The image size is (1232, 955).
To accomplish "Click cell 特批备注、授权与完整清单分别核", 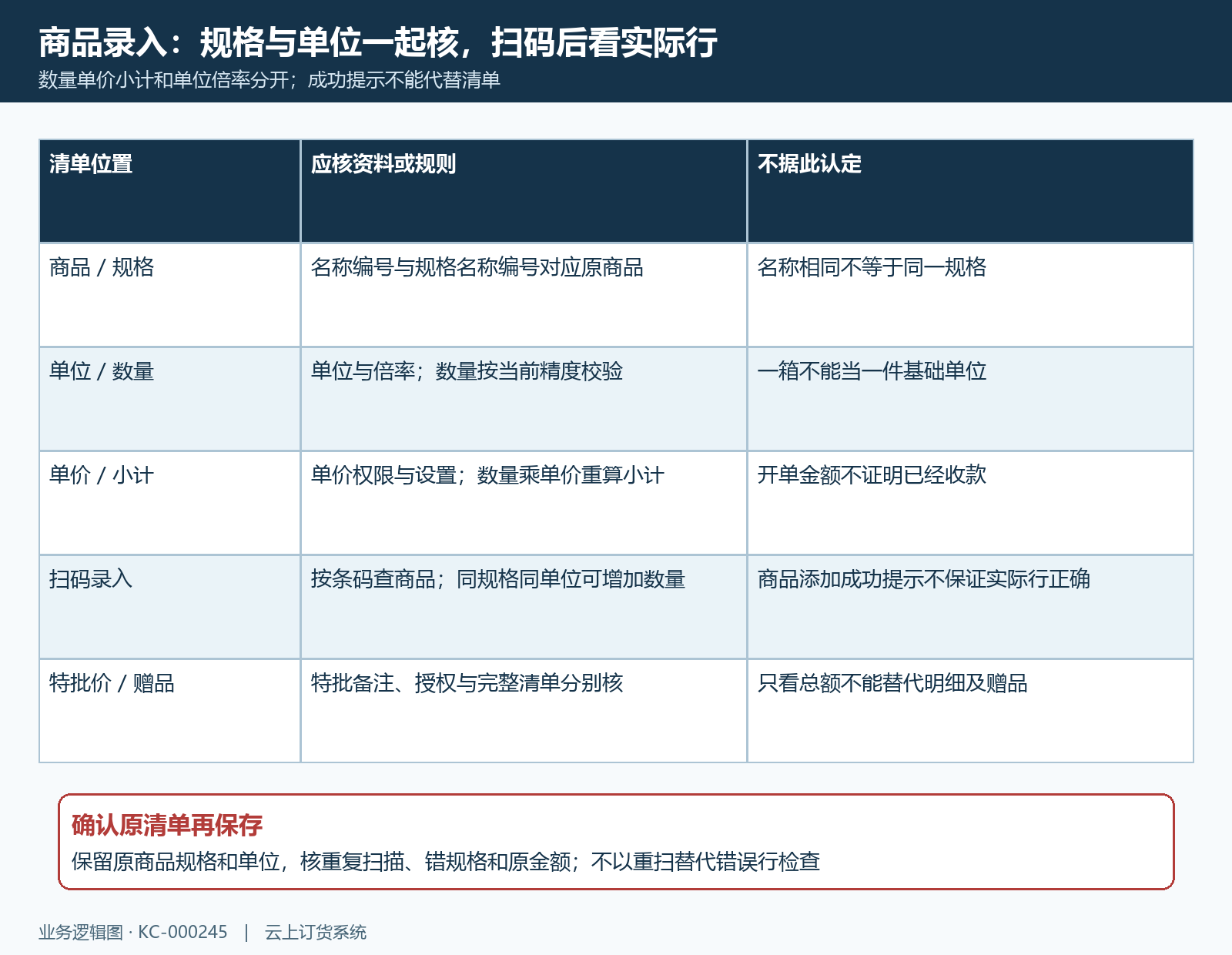I will pyautogui.click(x=524, y=711).
